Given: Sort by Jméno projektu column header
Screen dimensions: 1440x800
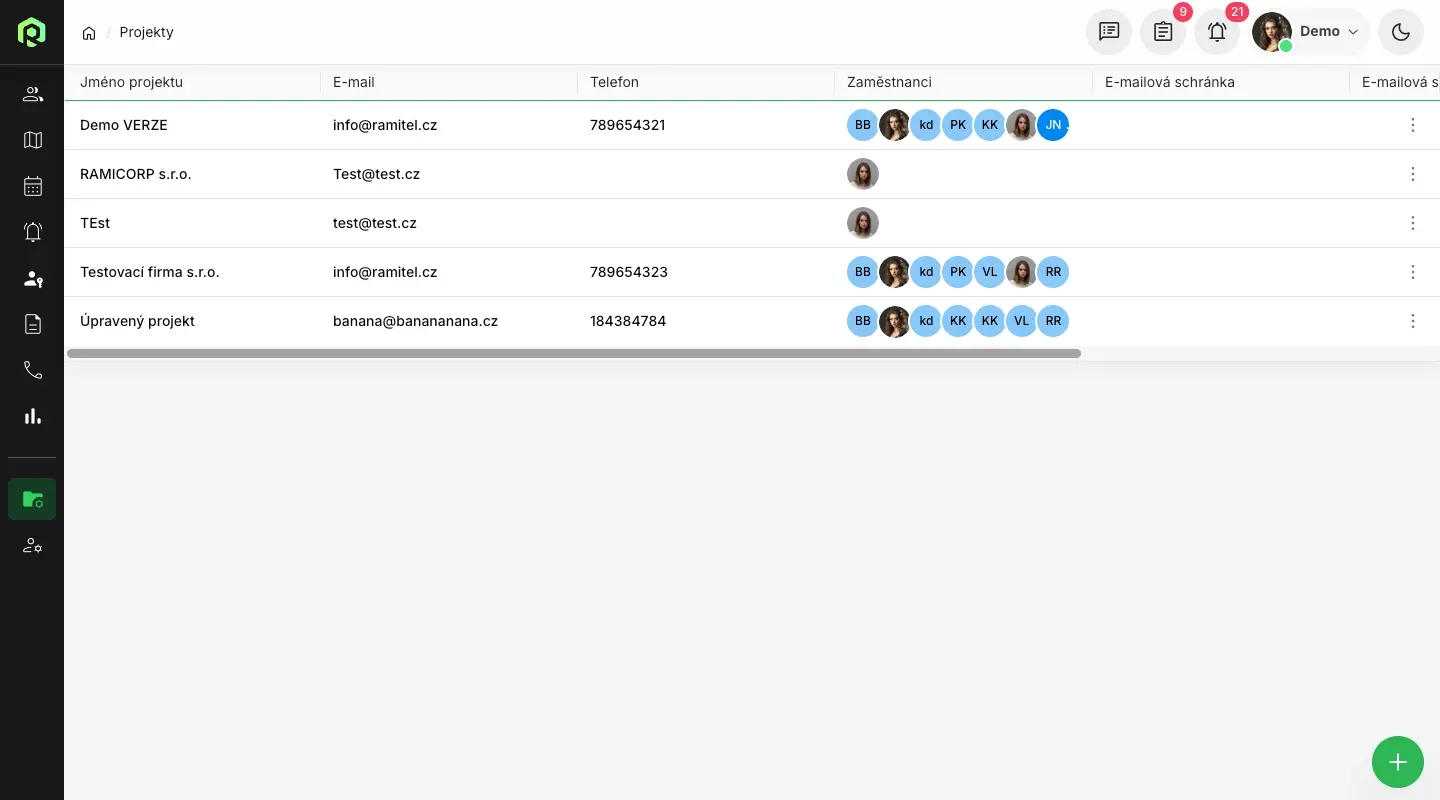Looking at the screenshot, I should coord(131,82).
